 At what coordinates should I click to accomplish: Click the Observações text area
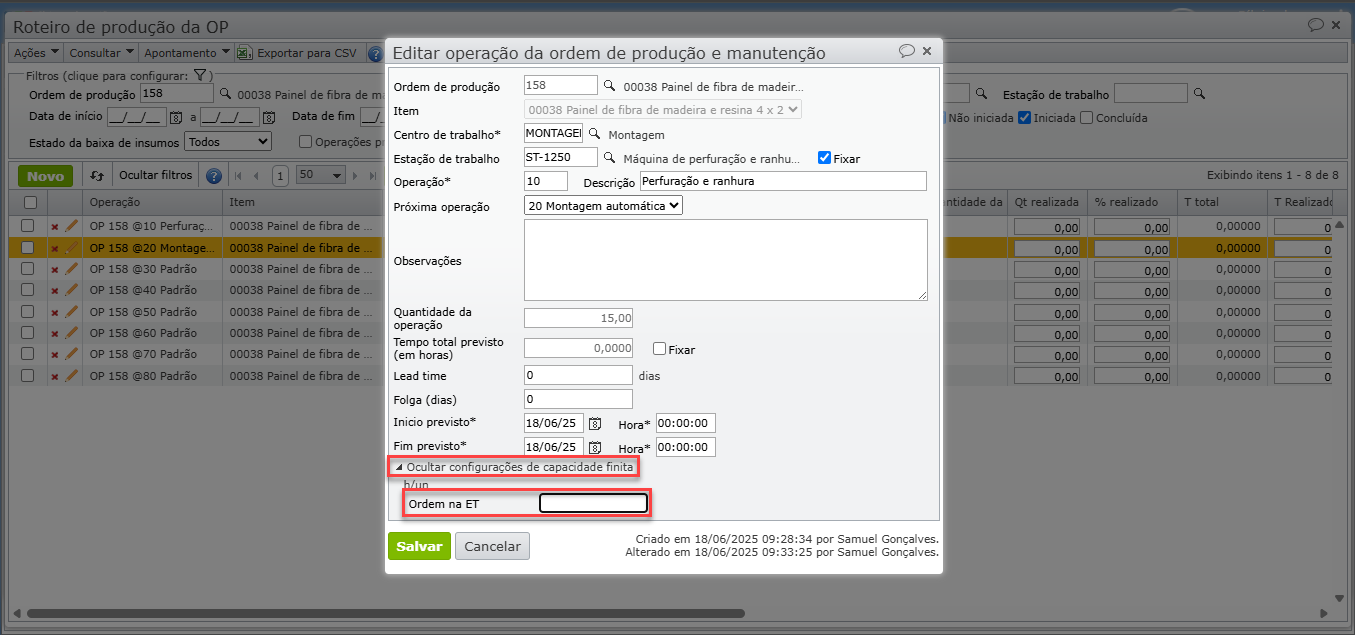point(726,260)
